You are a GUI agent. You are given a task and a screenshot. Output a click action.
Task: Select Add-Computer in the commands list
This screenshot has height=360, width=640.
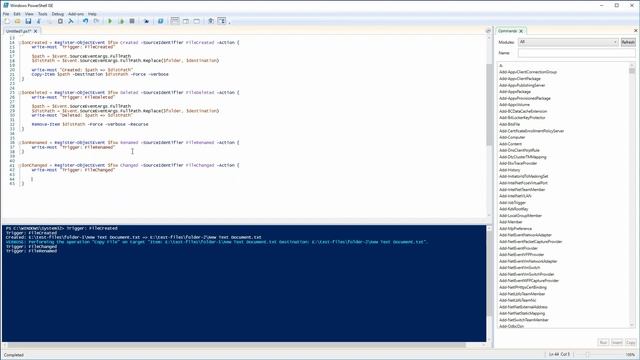click(x=512, y=138)
